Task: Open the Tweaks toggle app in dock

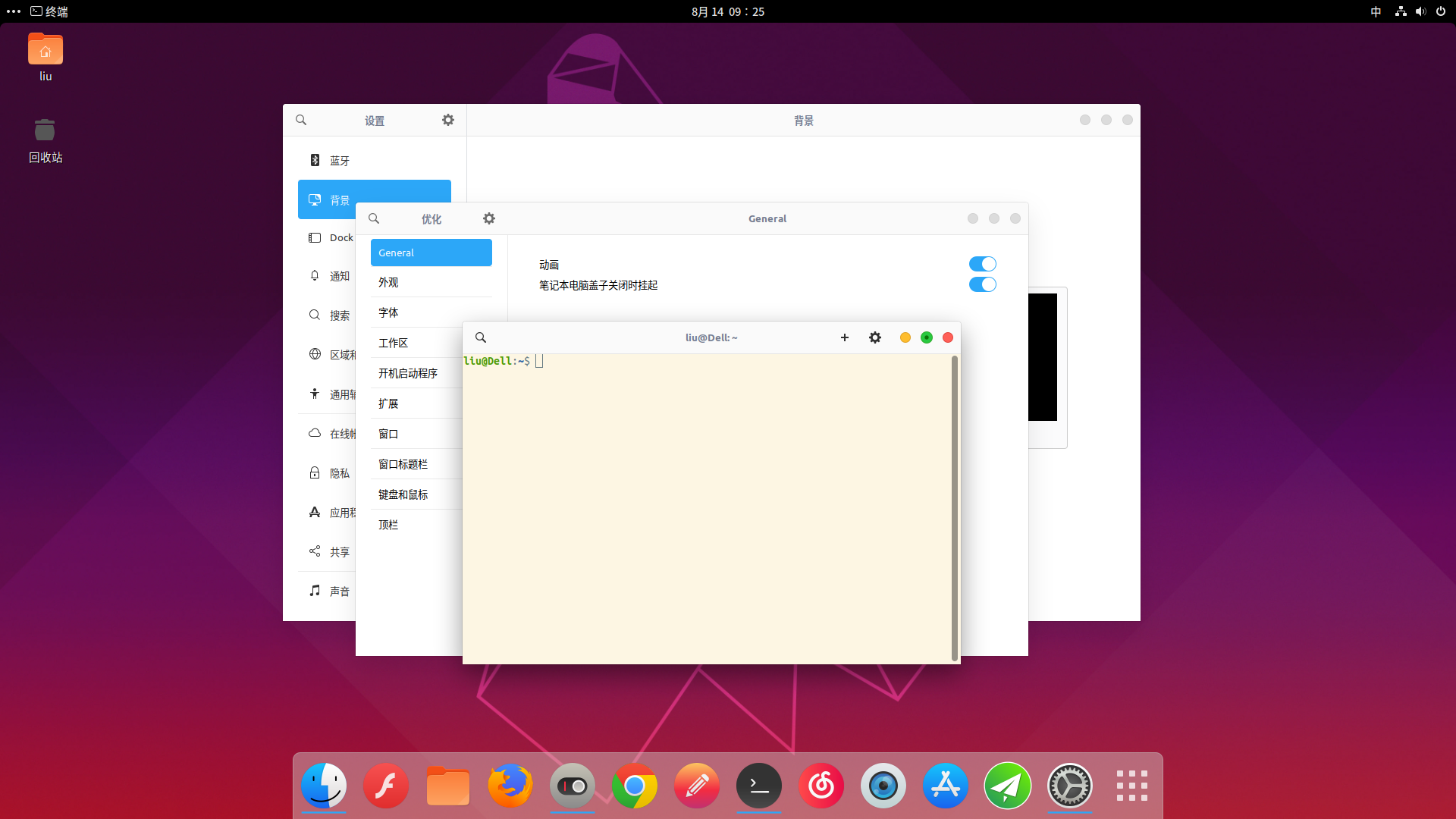Action: [573, 786]
